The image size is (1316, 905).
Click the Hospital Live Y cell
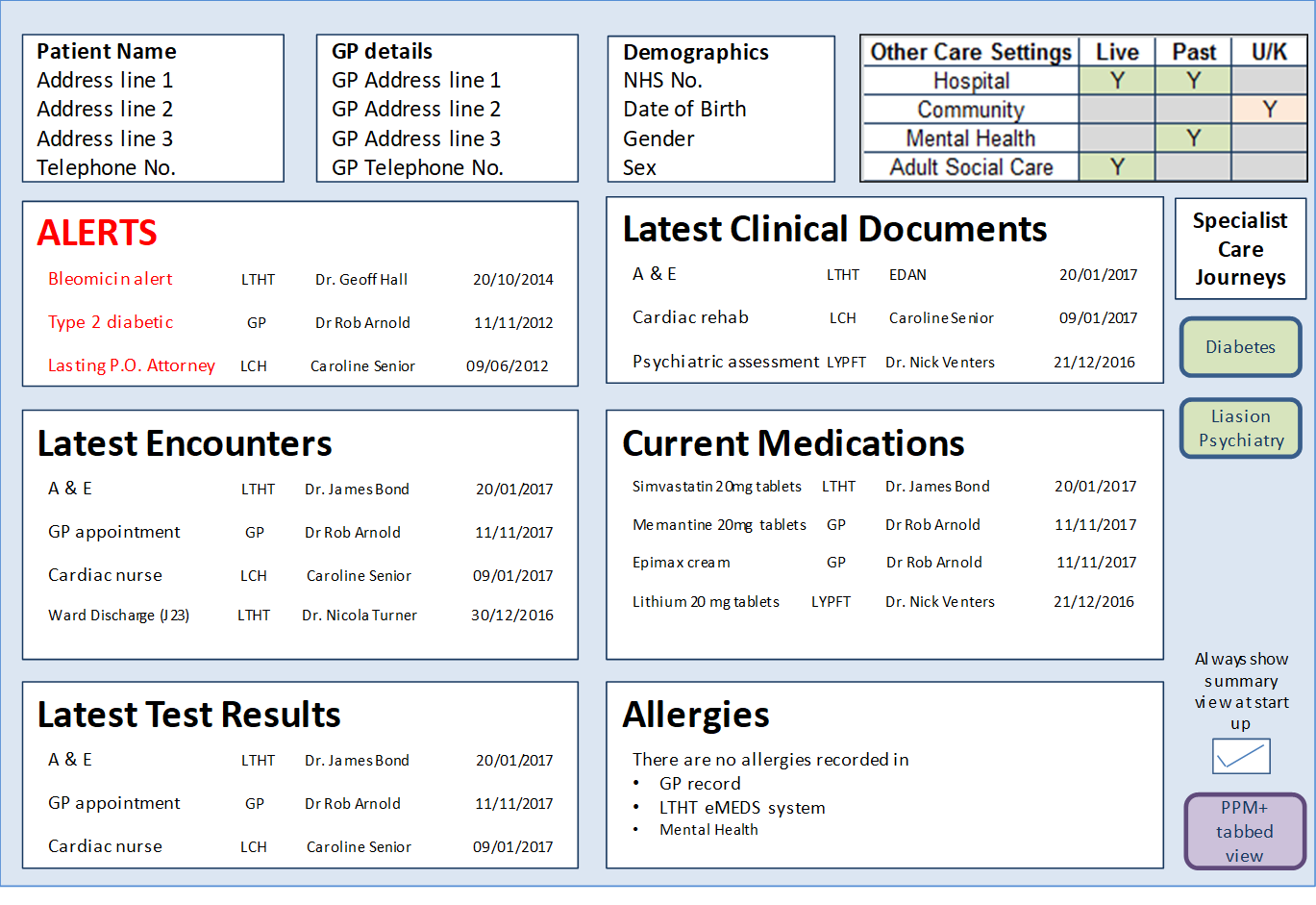1116,81
